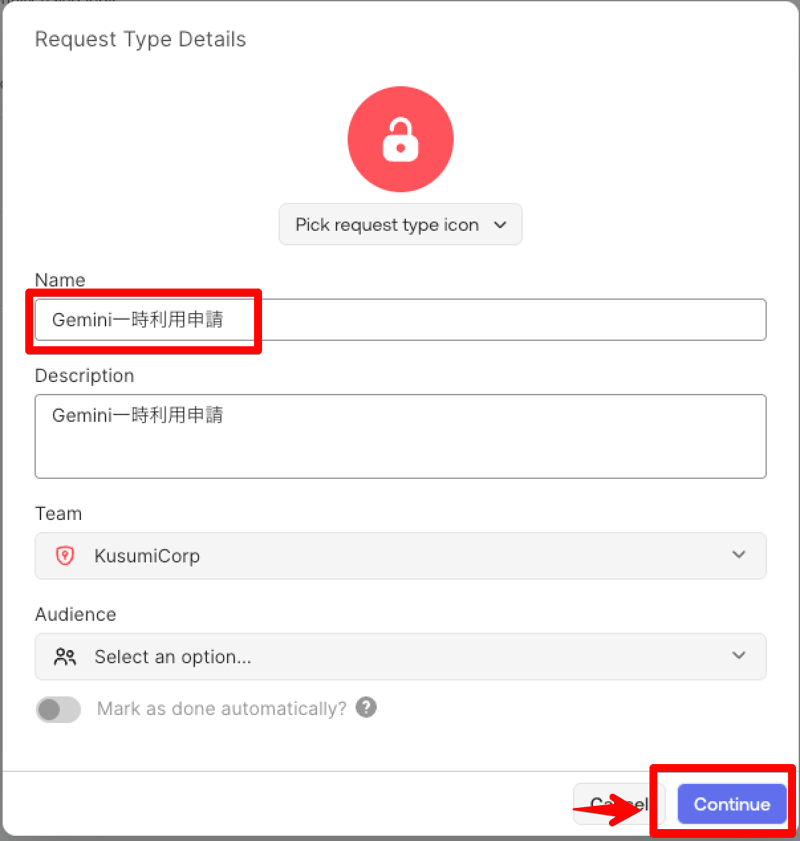800x841 pixels.
Task: Click the Request Type Details heading
Action: coord(140,40)
